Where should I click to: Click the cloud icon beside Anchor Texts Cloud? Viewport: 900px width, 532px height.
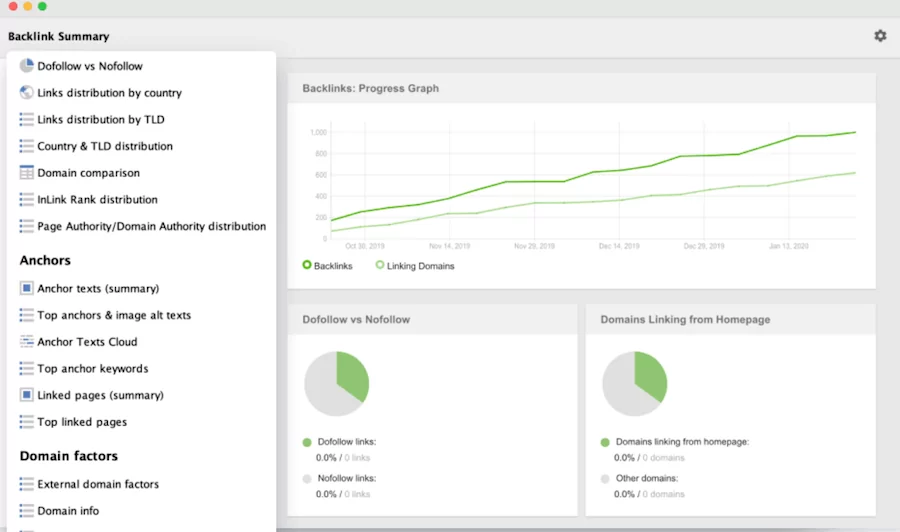26,341
